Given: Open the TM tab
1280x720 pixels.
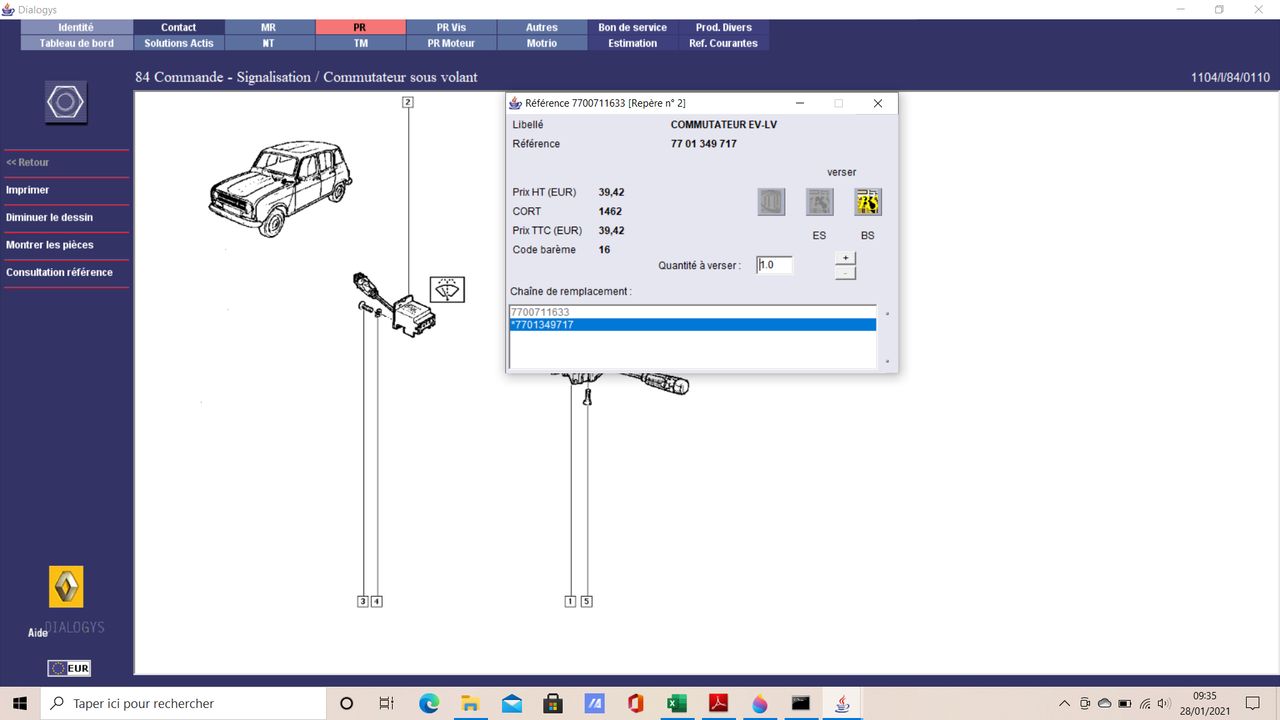Looking at the screenshot, I should point(360,43).
